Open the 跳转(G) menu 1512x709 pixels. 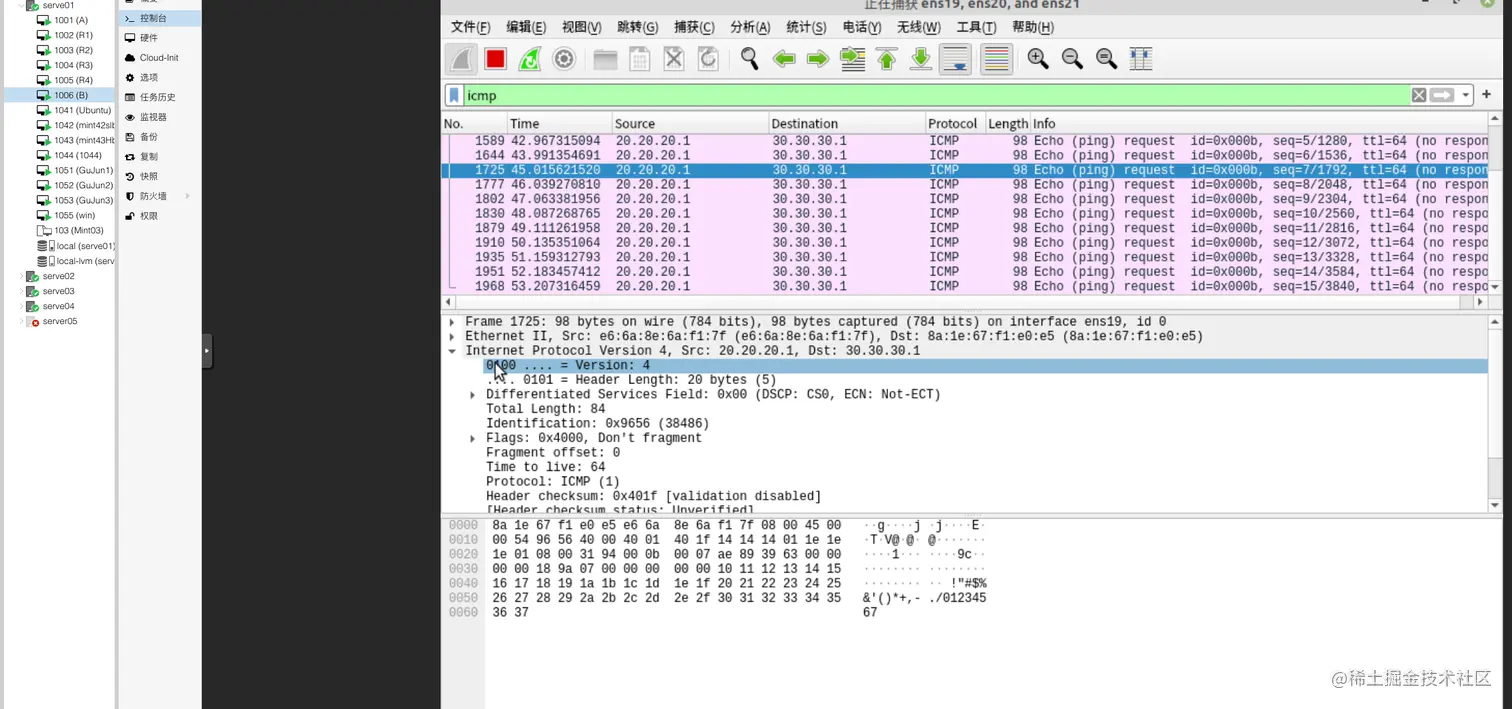click(x=638, y=27)
